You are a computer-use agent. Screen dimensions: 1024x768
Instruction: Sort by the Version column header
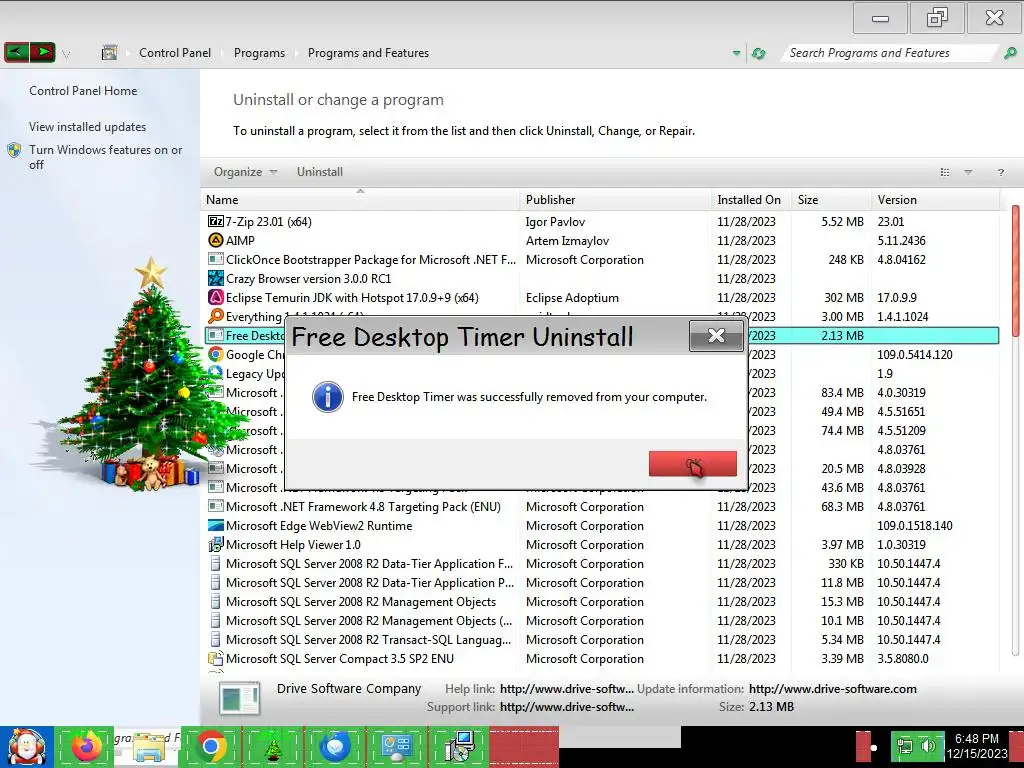(935, 200)
